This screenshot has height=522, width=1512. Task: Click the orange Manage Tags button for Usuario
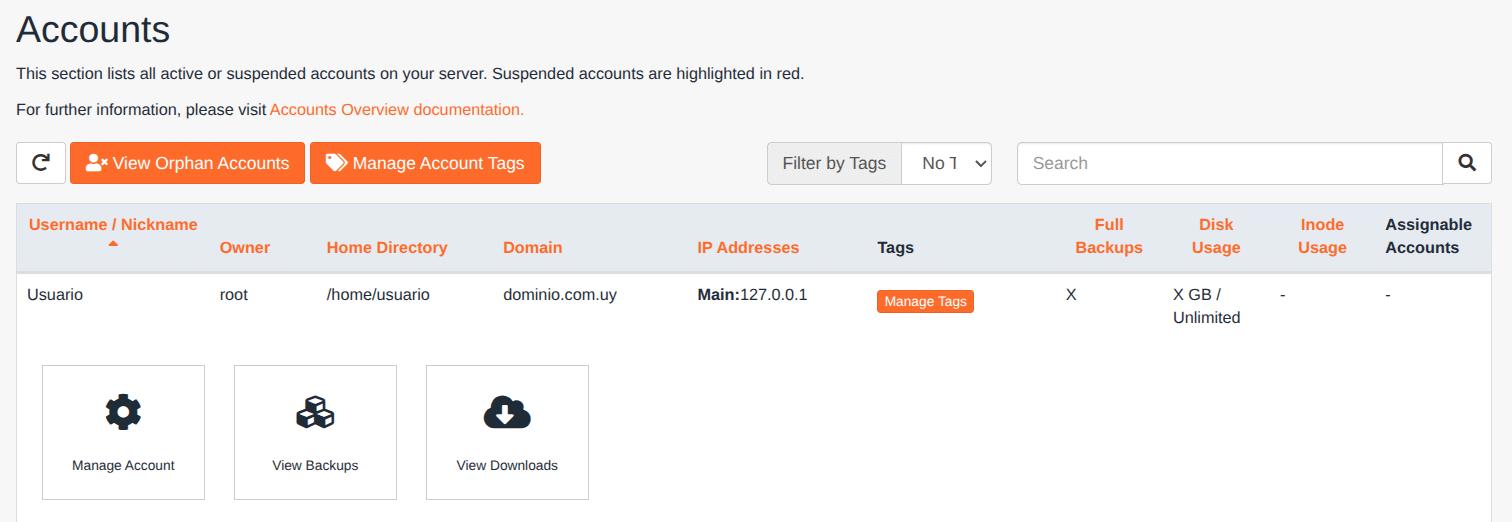click(925, 301)
